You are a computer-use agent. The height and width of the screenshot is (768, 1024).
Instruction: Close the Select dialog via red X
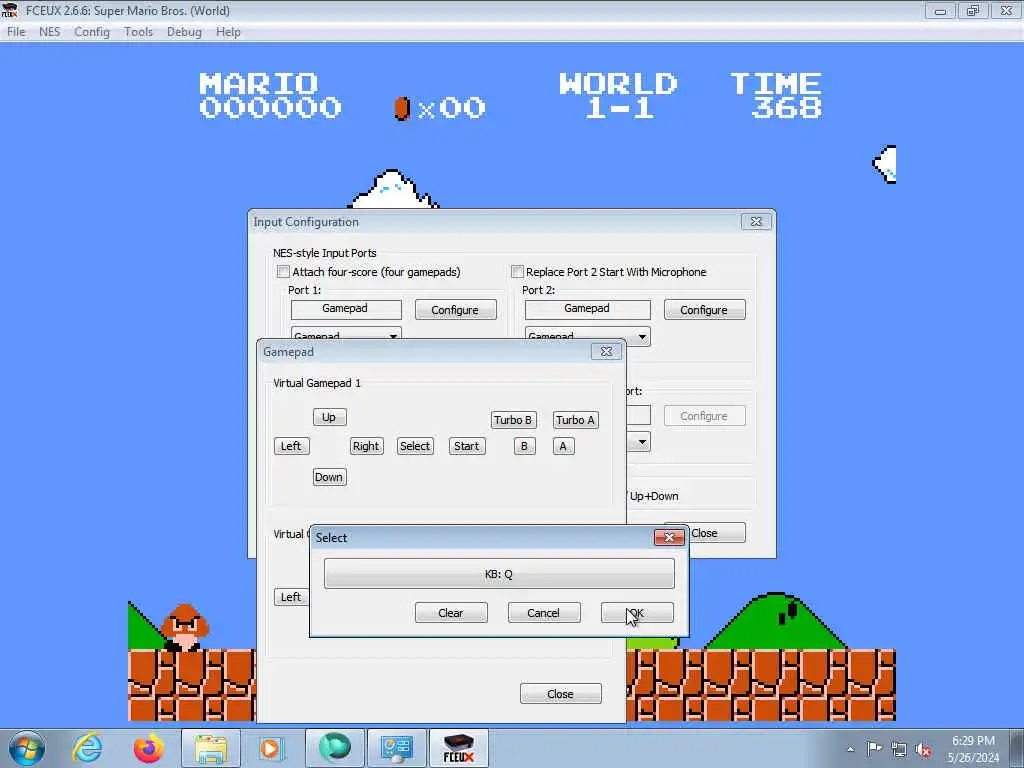[669, 537]
